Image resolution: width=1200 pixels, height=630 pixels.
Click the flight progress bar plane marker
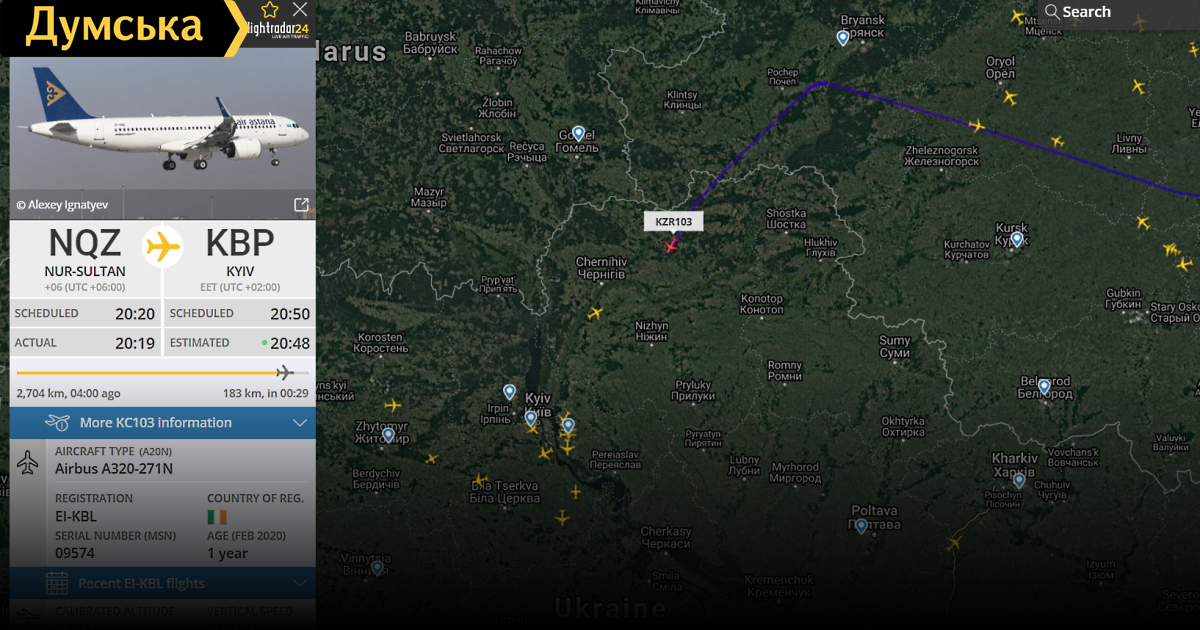pyautogui.click(x=284, y=373)
